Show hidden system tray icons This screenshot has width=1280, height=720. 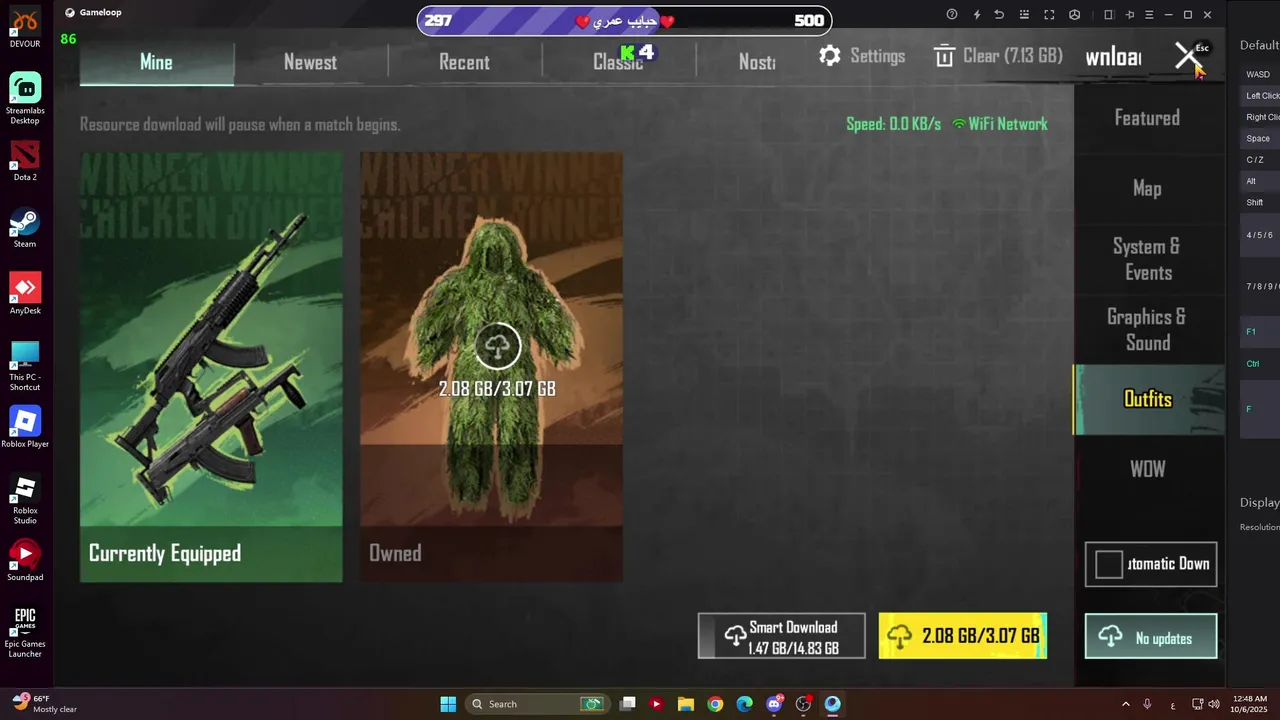point(1125,704)
